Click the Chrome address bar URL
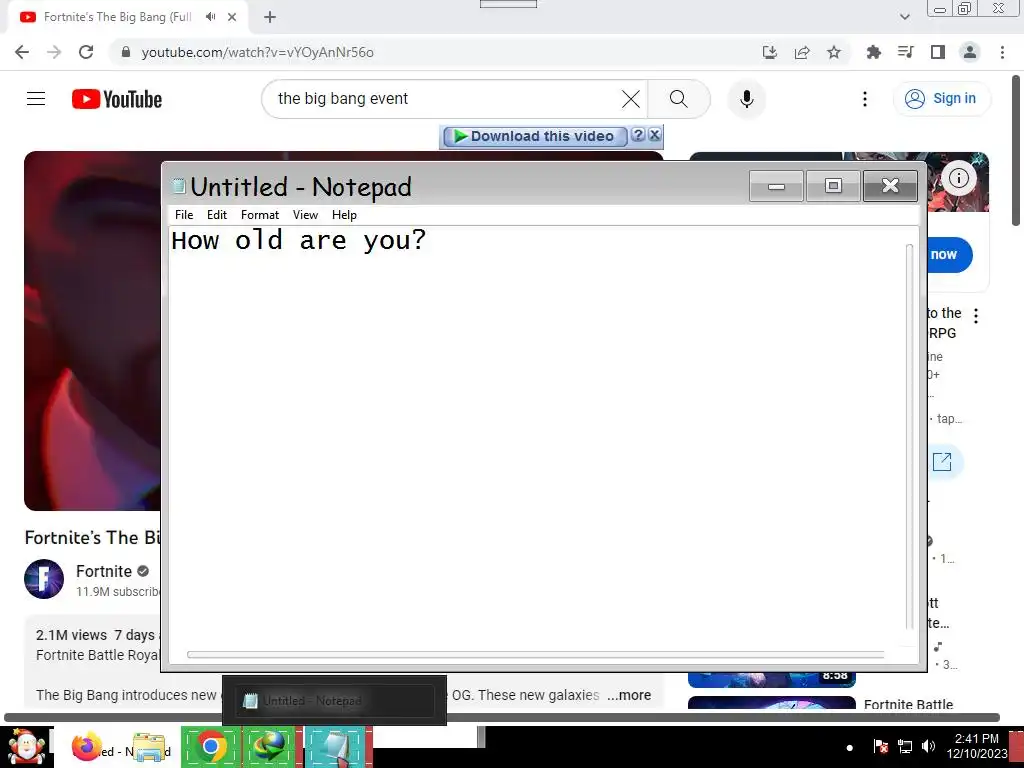The height and width of the screenshot is (768, 1024). [257, 52]
